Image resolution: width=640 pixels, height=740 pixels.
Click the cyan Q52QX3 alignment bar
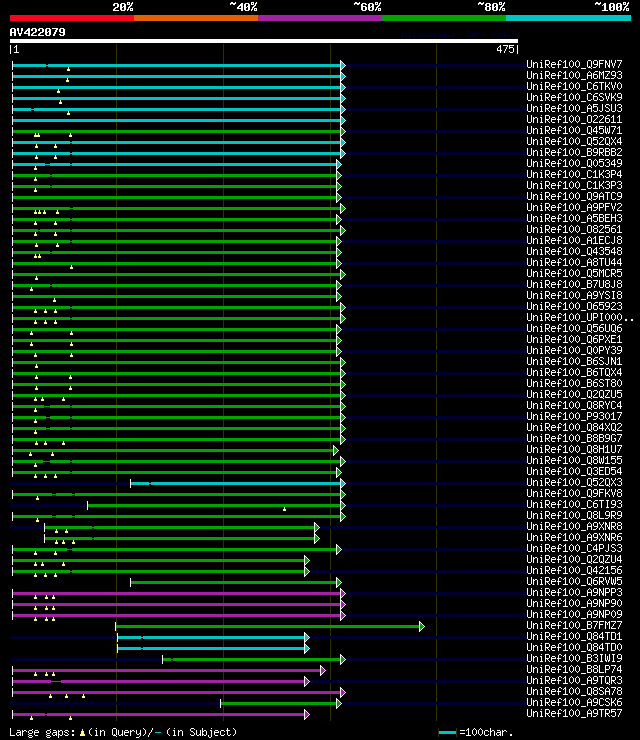(236, 483)
